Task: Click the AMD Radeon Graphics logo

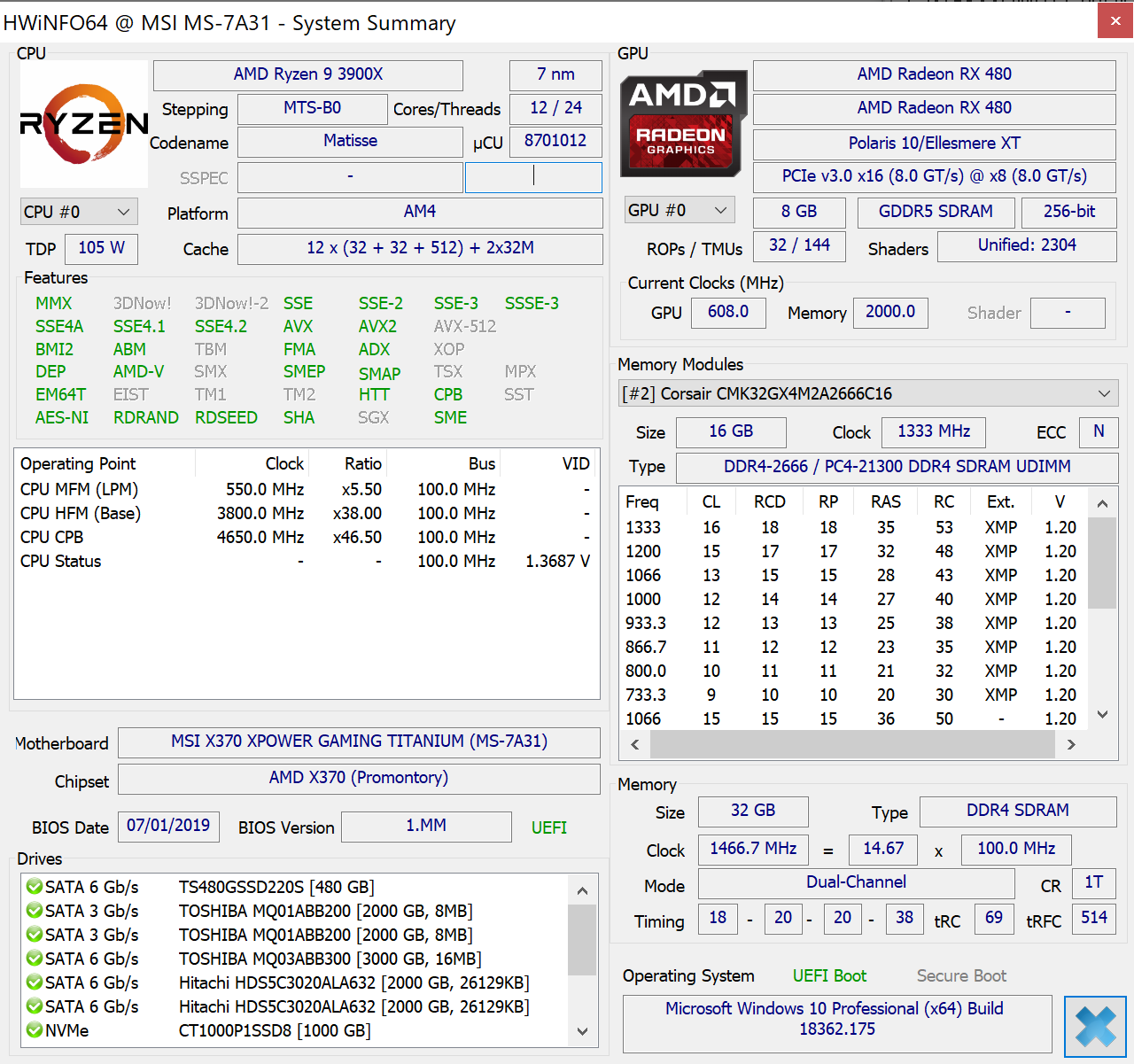Action: coord(683,124)
